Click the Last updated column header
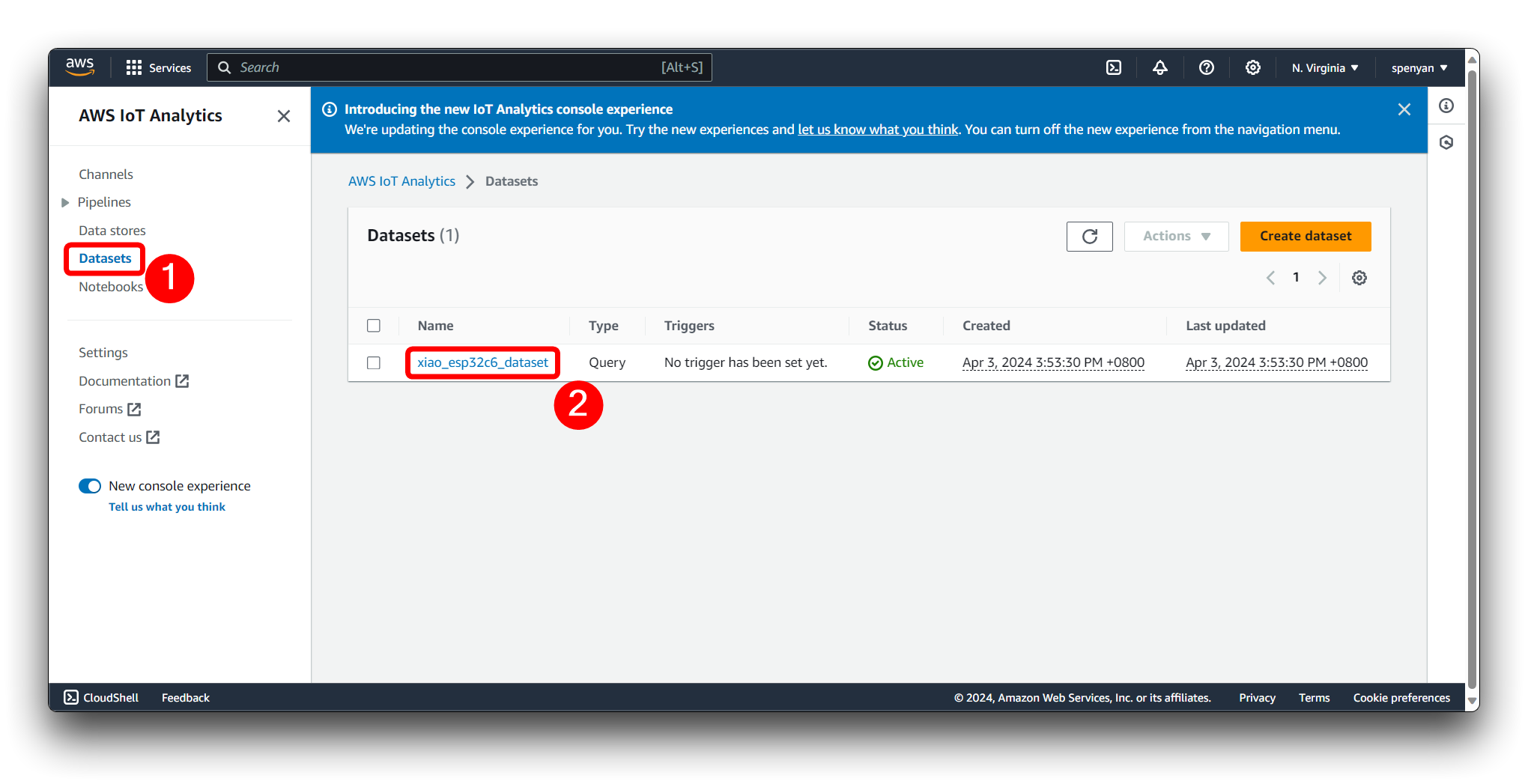Image resolution: width=1528 pixels, height=784 pixels. tap(1225, 326)
